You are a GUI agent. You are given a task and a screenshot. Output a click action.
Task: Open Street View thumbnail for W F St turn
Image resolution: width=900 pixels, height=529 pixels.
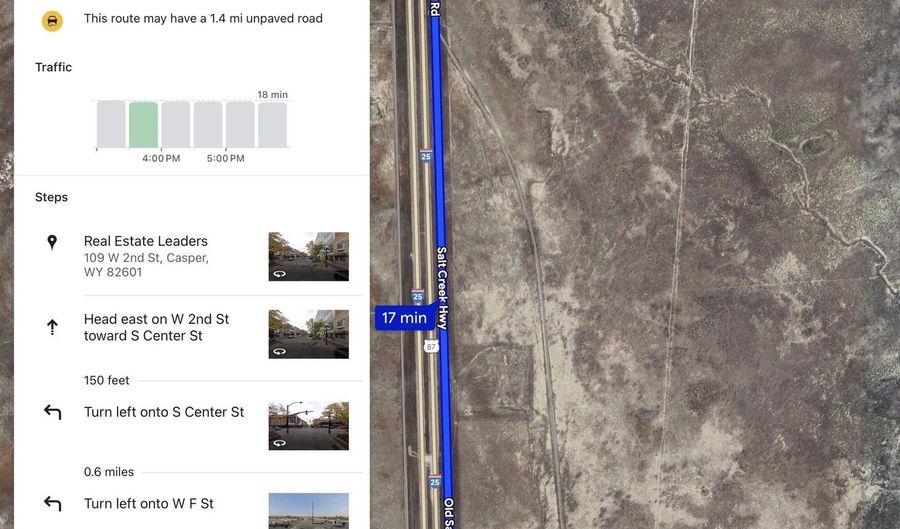coord(309,511)
